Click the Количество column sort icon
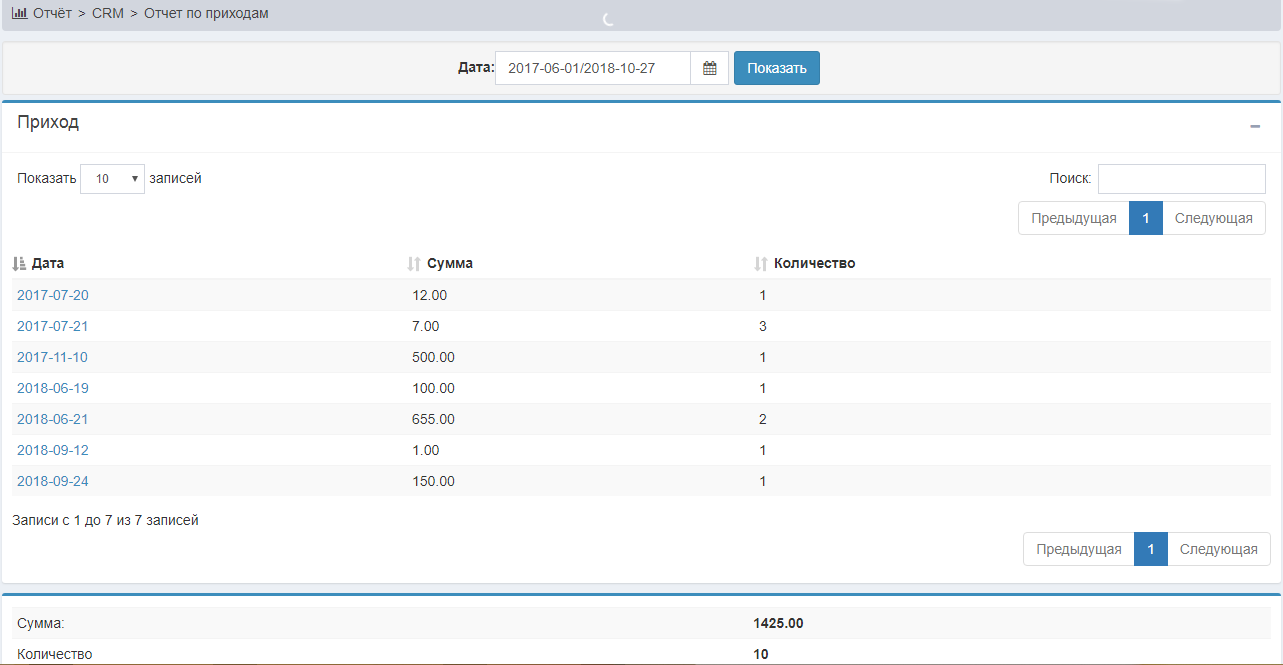This screenshot has height=665, width=1283. [x=761, y=264]
